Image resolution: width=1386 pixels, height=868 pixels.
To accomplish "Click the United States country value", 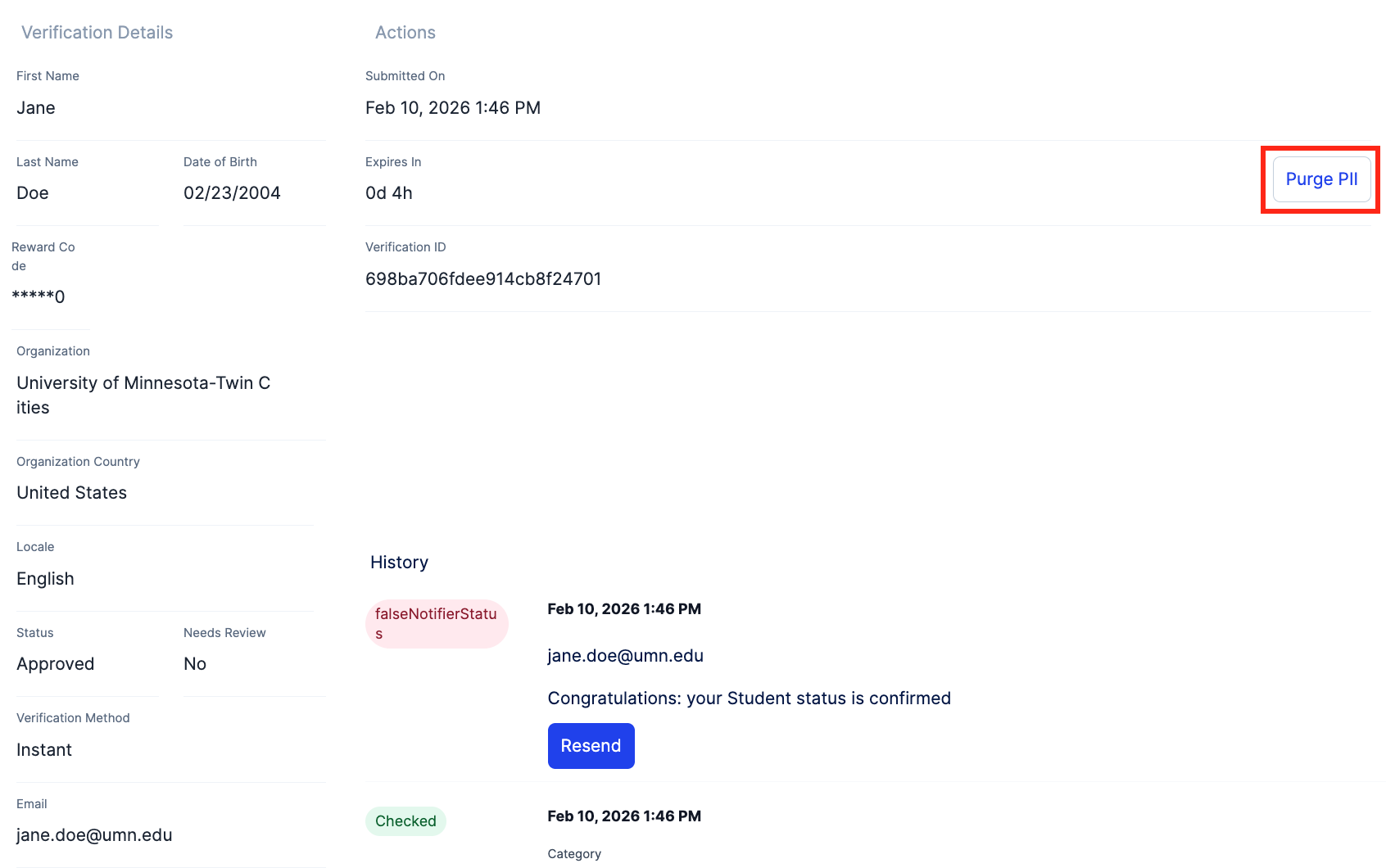I will pos(72,493).
